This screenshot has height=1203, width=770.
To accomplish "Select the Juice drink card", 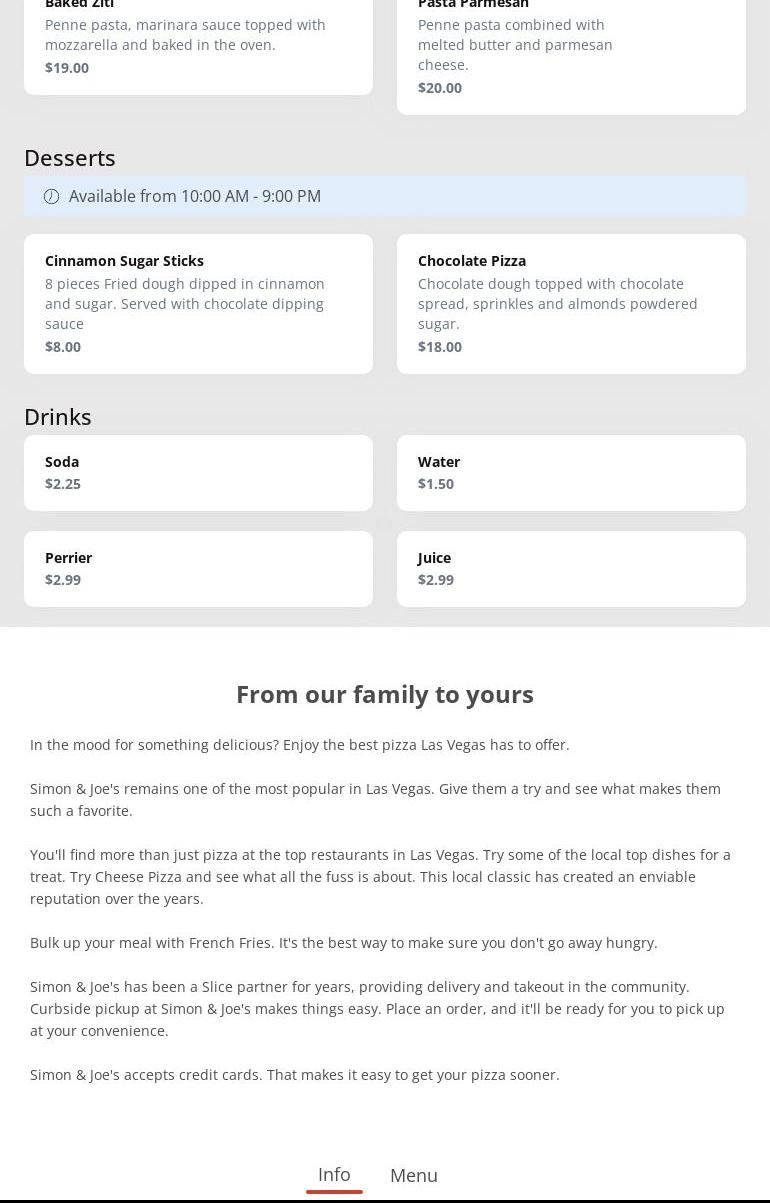I will click(571, 569).
